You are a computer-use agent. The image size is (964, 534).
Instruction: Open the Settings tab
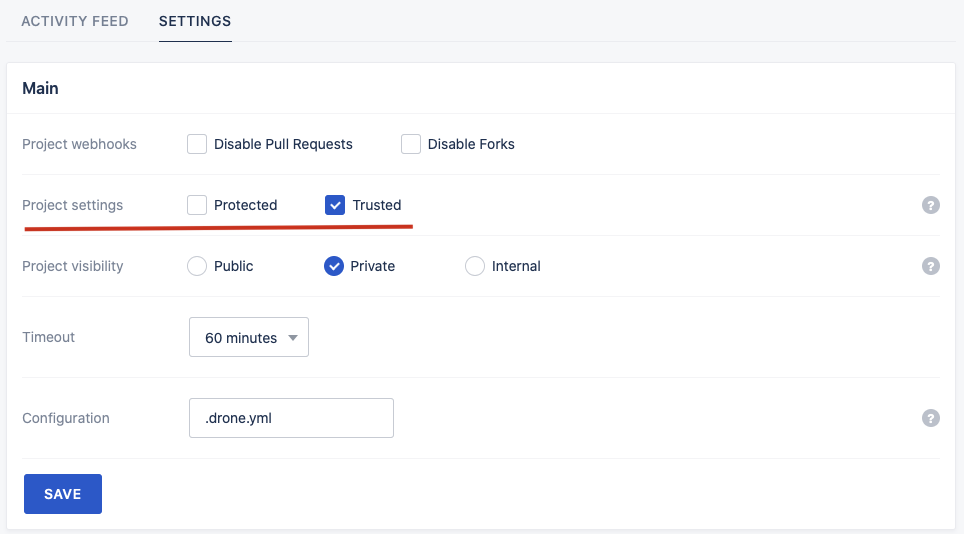(195, 21)
